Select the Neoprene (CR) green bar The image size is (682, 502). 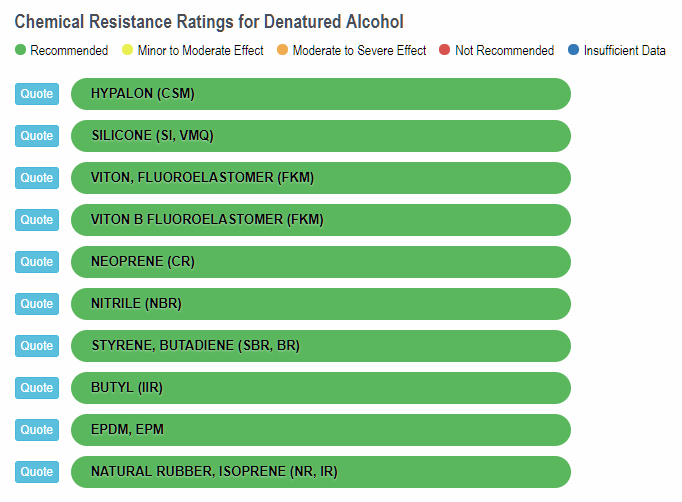click(x=320, y=262)
